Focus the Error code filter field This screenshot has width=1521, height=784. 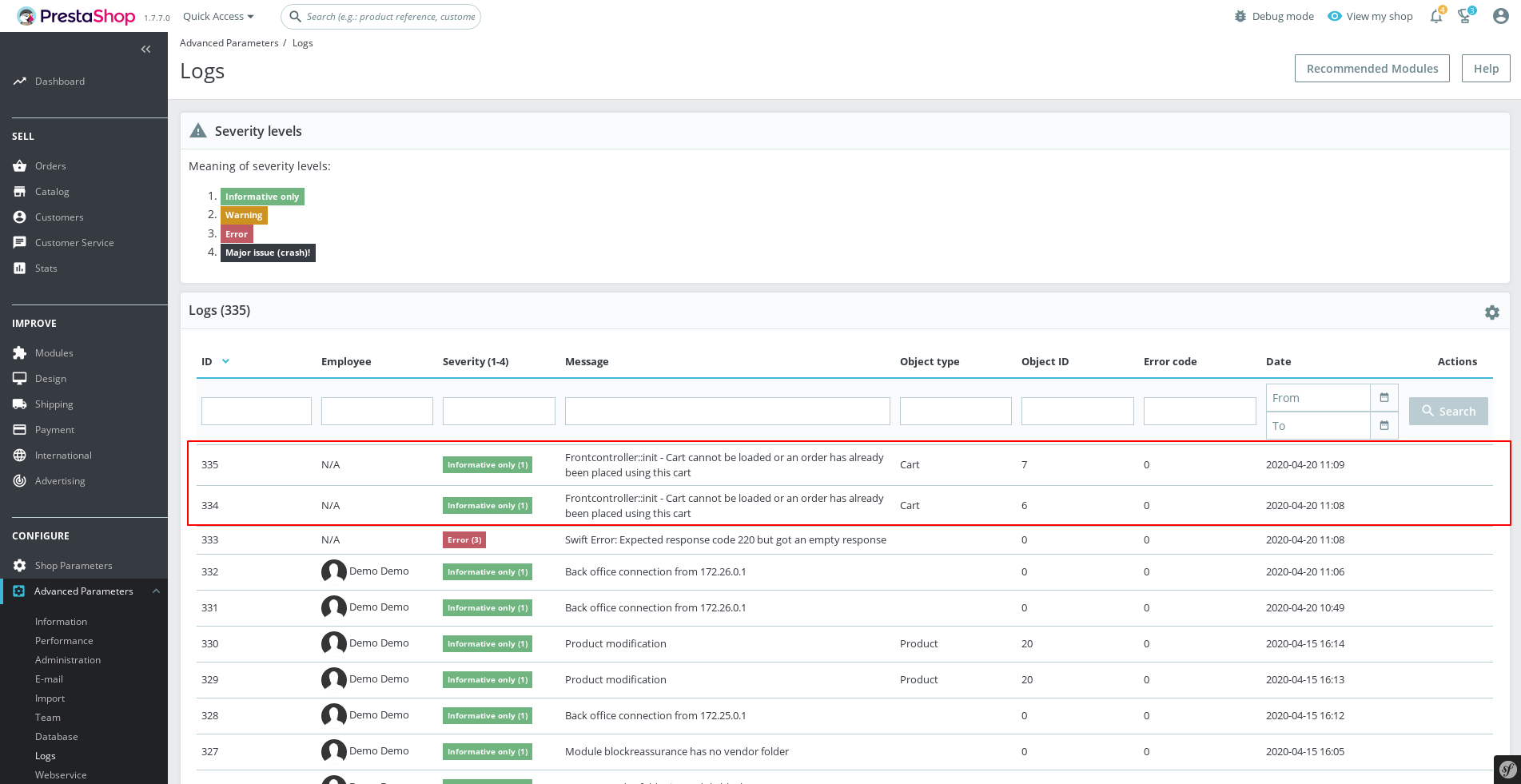(x=1200, y=412)
